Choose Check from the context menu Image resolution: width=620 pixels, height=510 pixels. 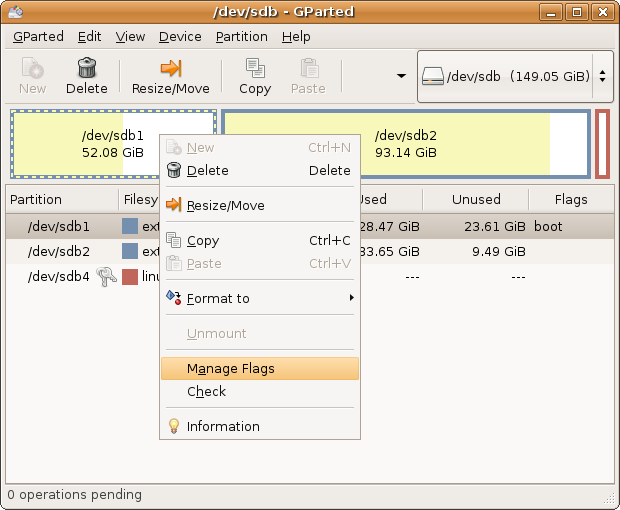click(260, 391)
